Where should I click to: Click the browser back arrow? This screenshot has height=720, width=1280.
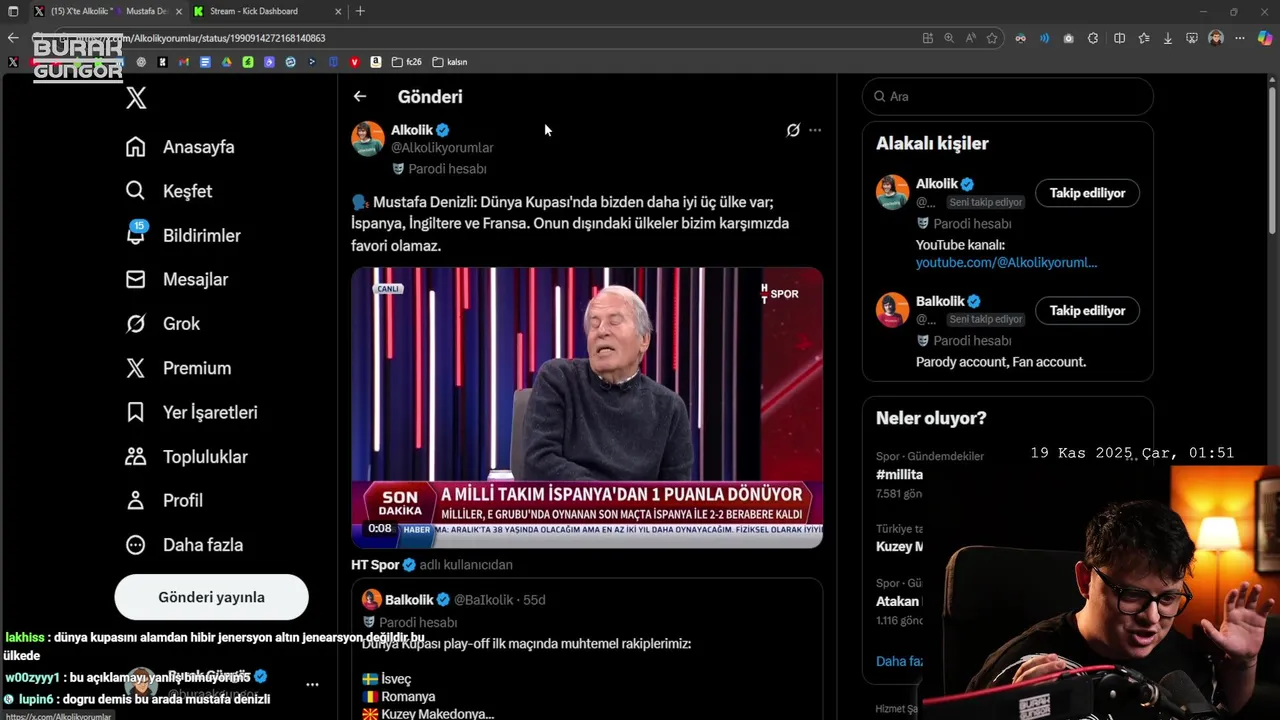click(13, 38)
